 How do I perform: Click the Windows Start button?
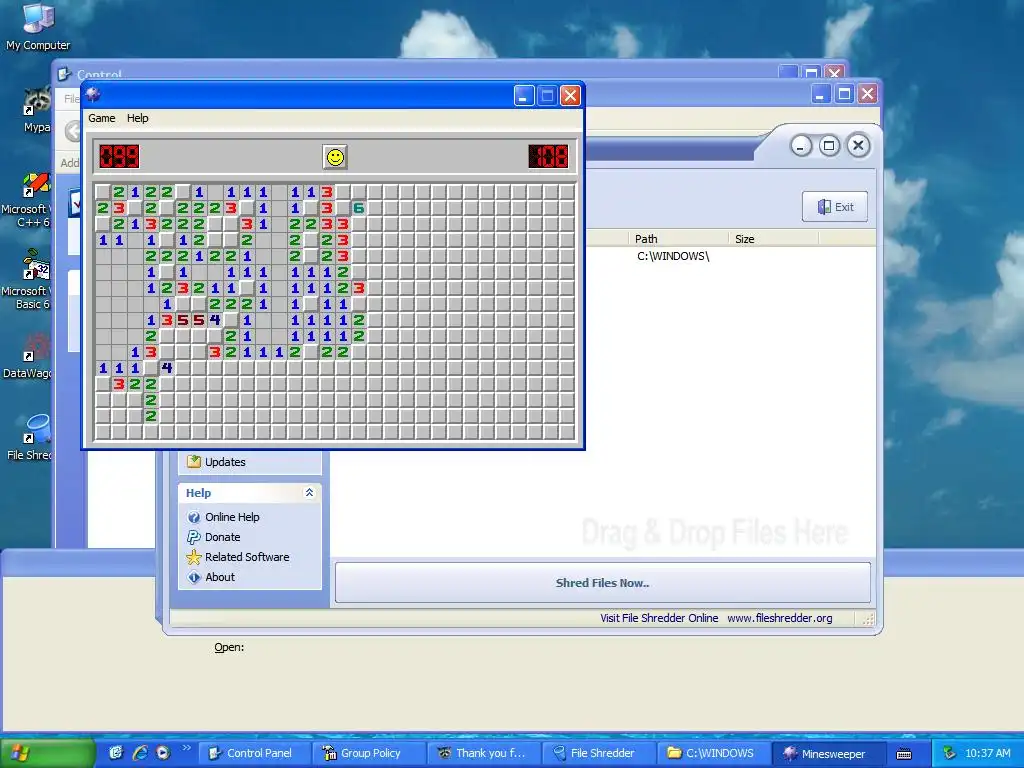[47, 753]
